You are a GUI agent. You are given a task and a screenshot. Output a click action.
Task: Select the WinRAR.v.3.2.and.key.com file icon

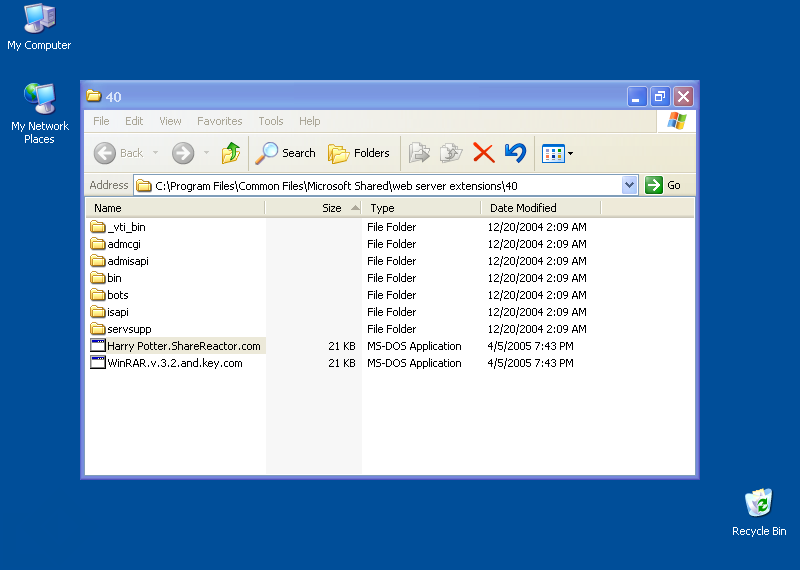(97, 363)
